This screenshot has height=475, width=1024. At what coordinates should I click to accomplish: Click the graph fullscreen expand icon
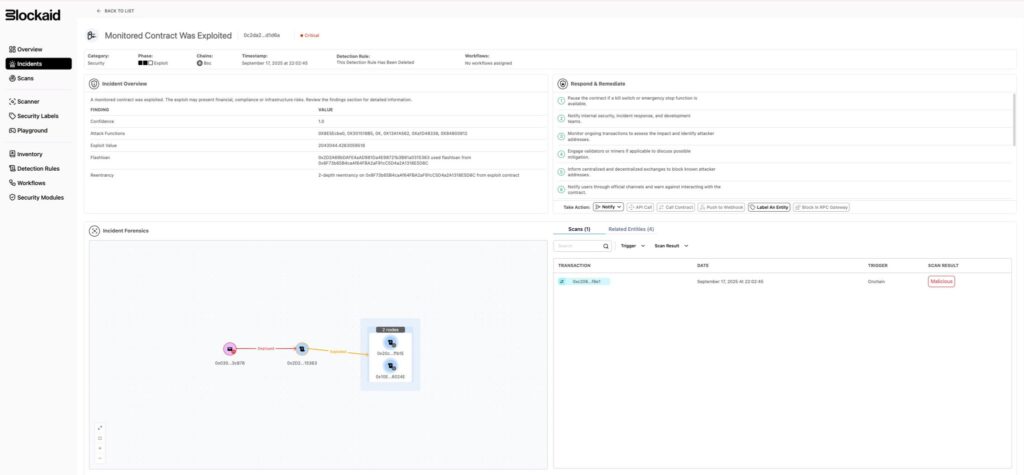pyautogui.click(x=100, y=428)
